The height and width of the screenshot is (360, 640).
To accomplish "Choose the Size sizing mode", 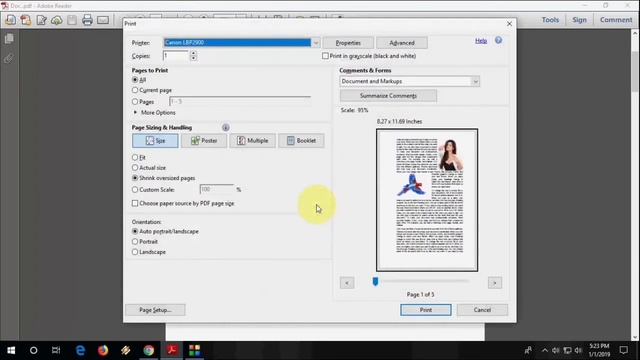I will point(155,140).
